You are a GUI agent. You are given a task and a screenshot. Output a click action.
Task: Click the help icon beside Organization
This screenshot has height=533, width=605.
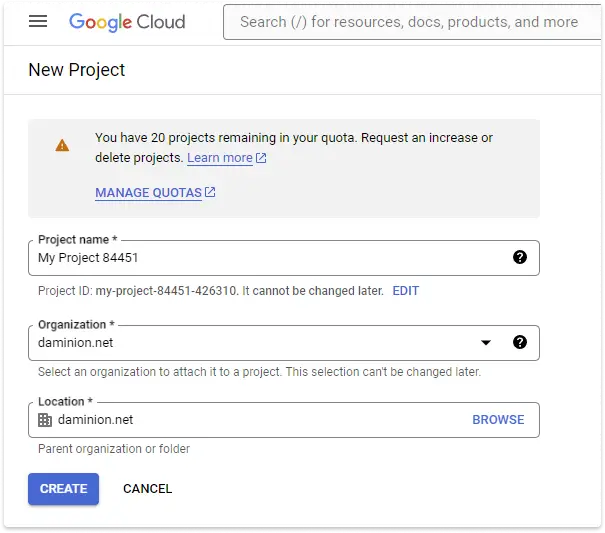pos(520,342)
